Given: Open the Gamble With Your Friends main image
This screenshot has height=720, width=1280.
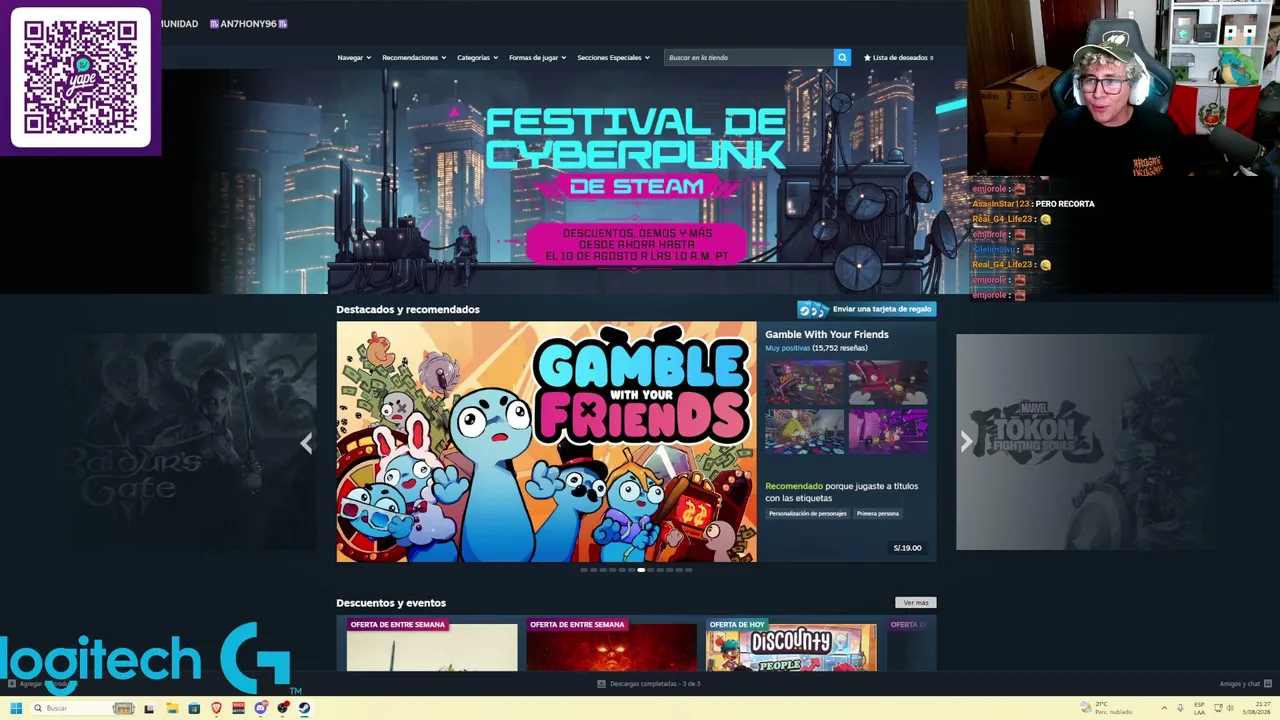Looking at the screenshot, I should (x=546, y=442).
